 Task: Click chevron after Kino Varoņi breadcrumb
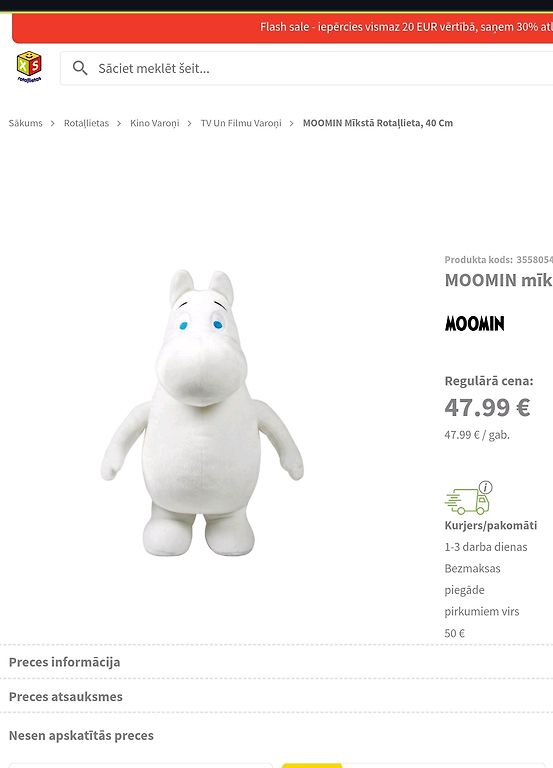click(189, 123)
